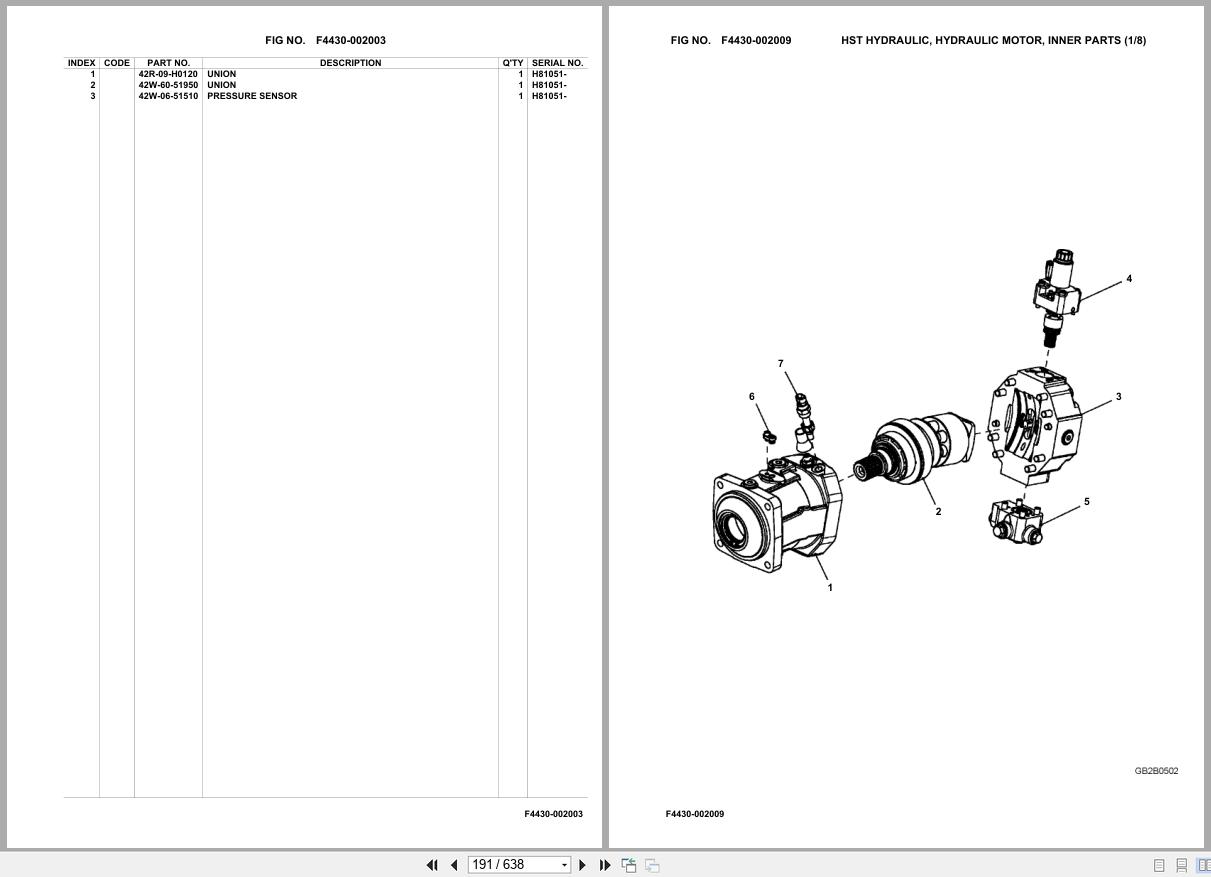Click the DESCRIPTION column header
Screen dimensions: 1211x877
click(x=350, y=63)
